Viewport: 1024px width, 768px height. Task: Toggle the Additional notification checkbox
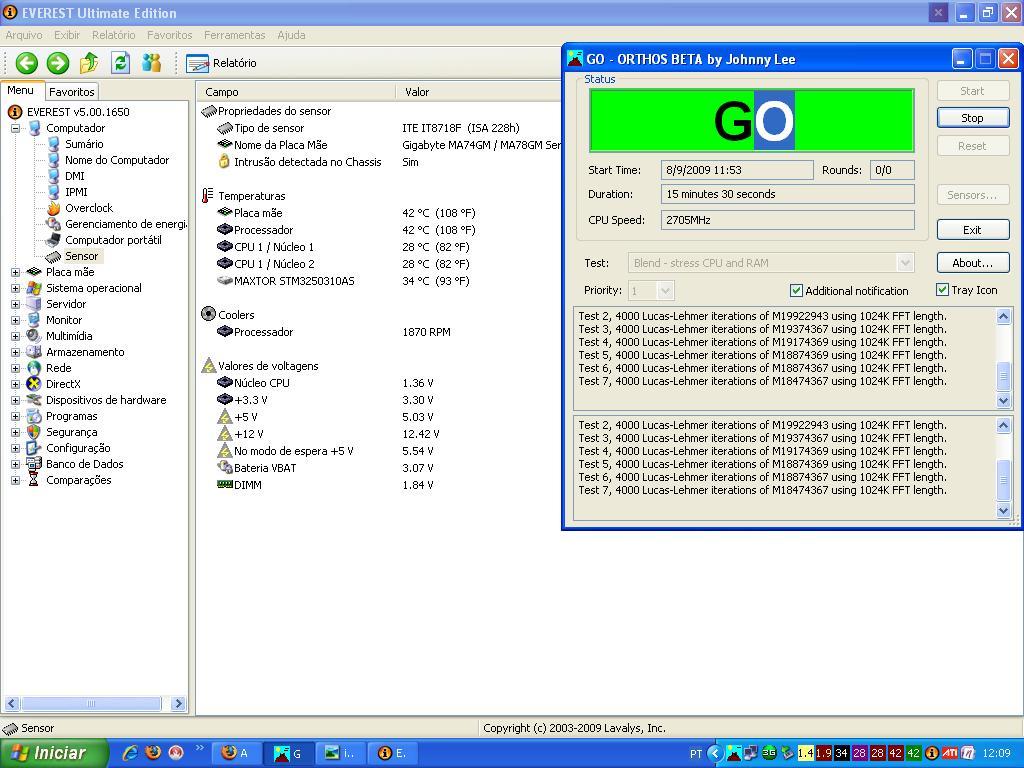click(796, 291)
